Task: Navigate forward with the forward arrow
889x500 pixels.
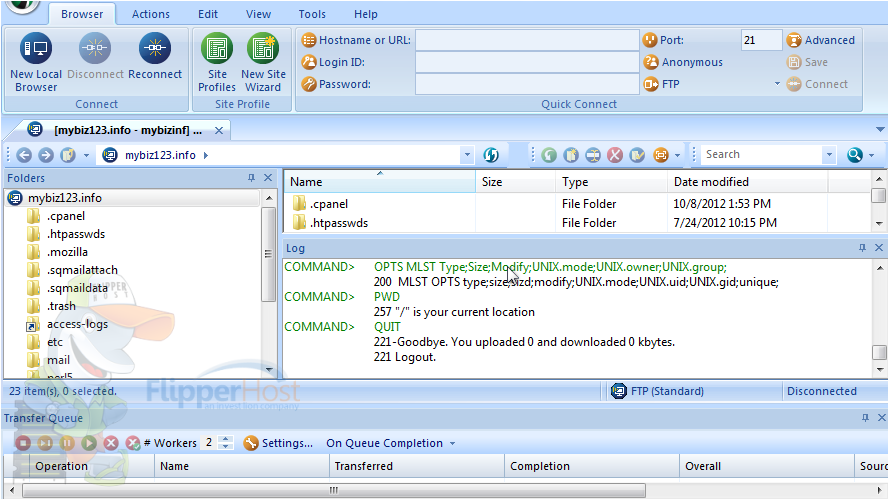Action: pos(46,155)
